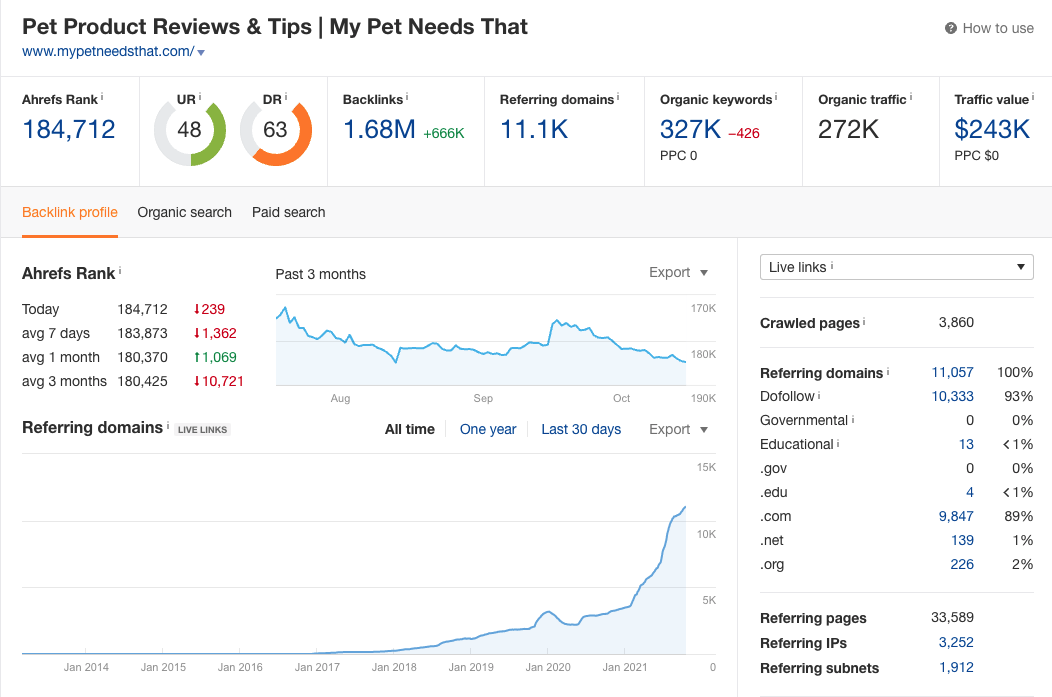The width and height of the screenshot is (1052, 697).
Task: Open the .edu 4 count
Action: [x=969, y=492]
